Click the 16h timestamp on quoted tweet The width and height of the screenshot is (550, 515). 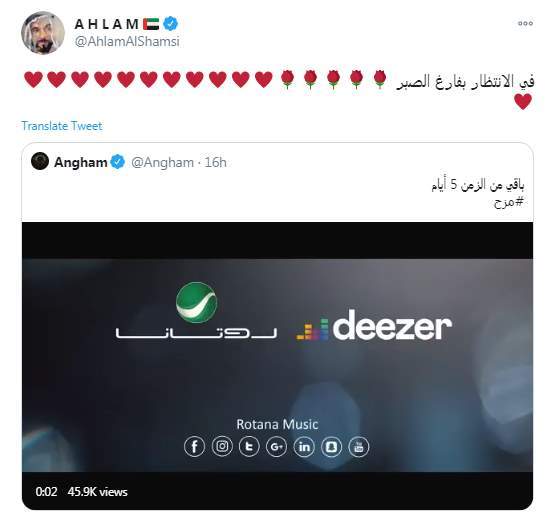click(x=215, y=162)
